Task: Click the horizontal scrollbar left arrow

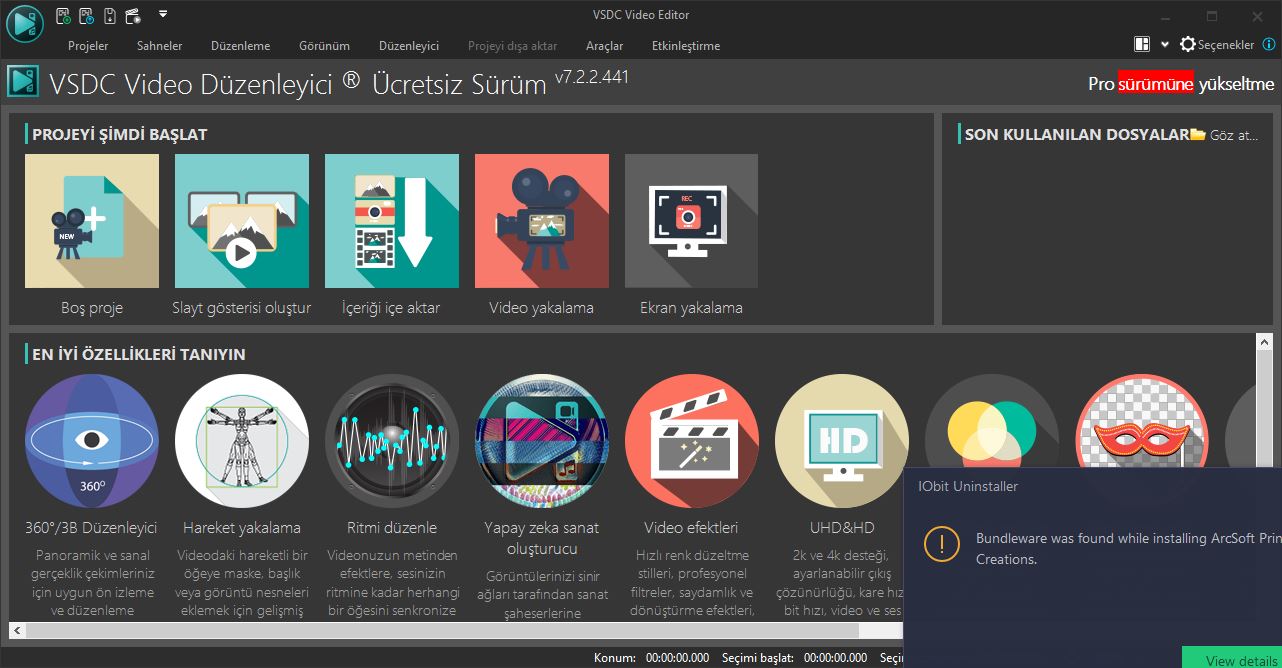Action: click(17, 631)
